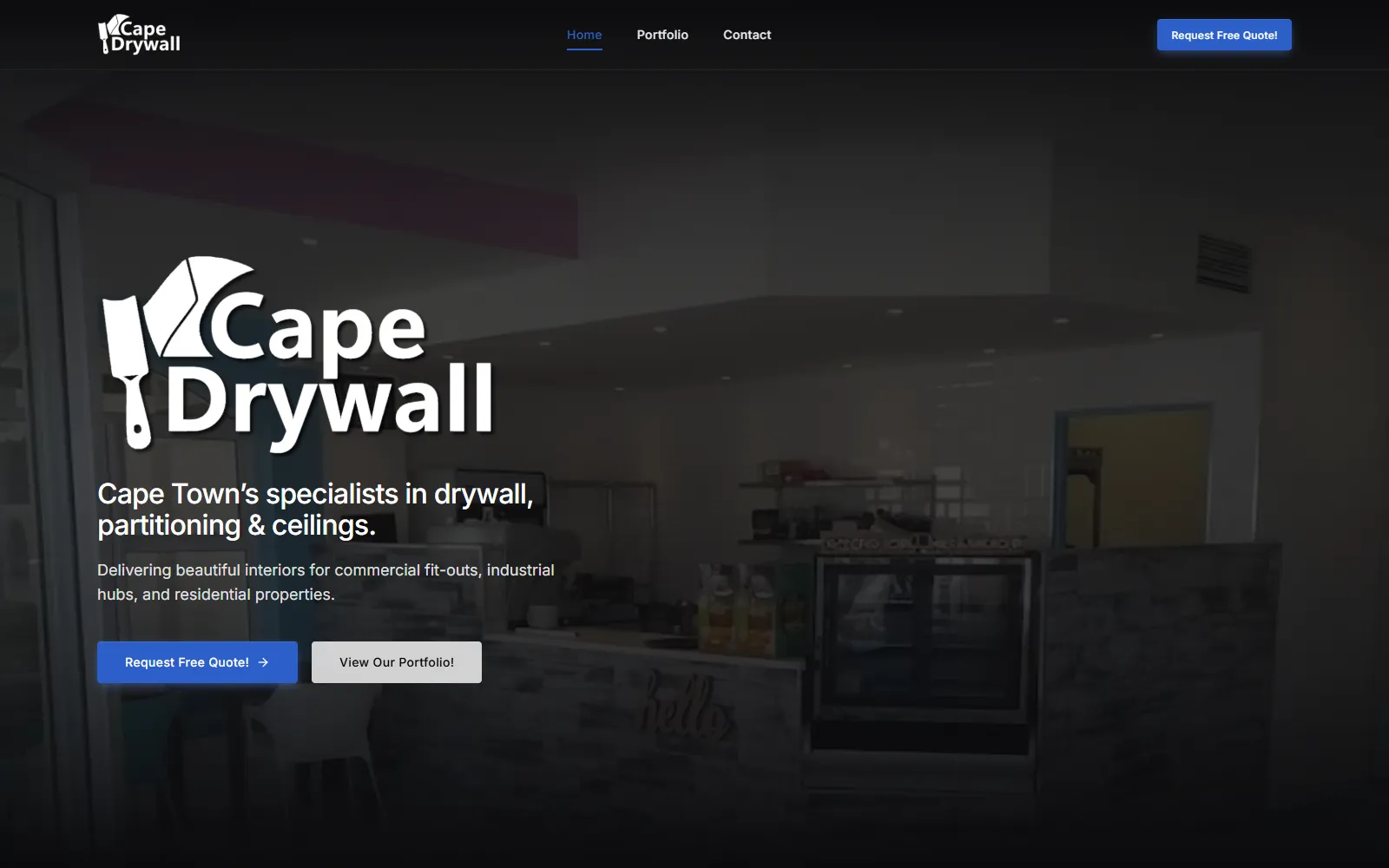Click the arrow icon inside hero quote button
The height and width of the screenshot is (868, 1389).
[263, 662]
